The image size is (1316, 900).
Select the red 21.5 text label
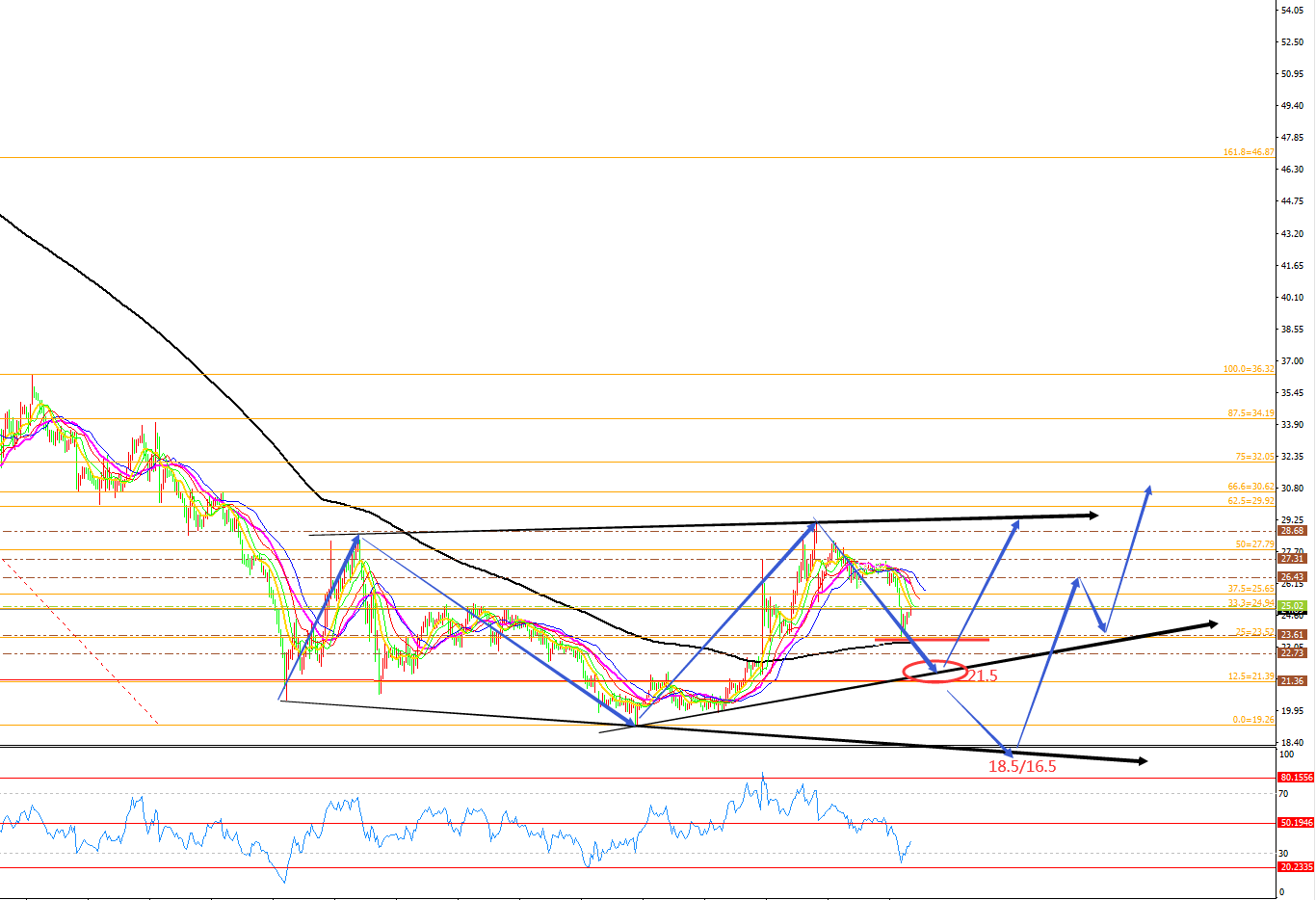tap(983, 676)
